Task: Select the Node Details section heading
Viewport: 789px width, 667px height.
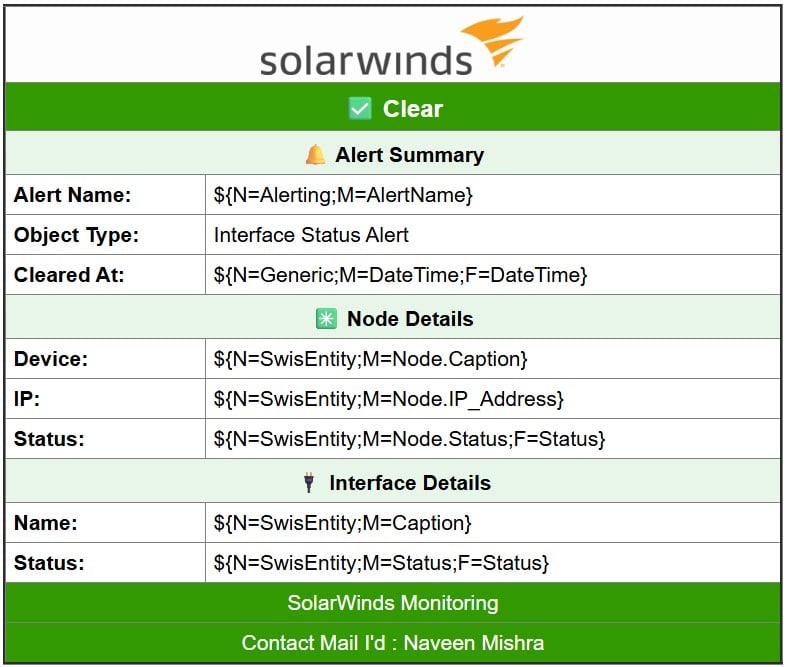Action: [x=410, y=319]
